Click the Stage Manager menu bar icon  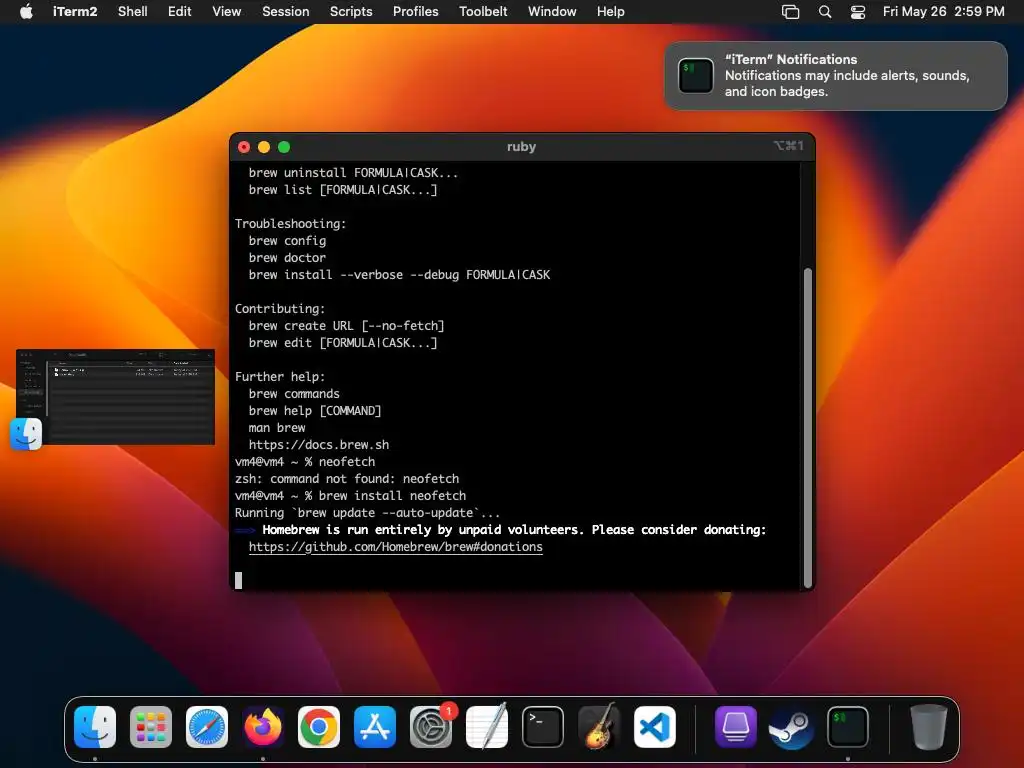click(x=790, y=12)
